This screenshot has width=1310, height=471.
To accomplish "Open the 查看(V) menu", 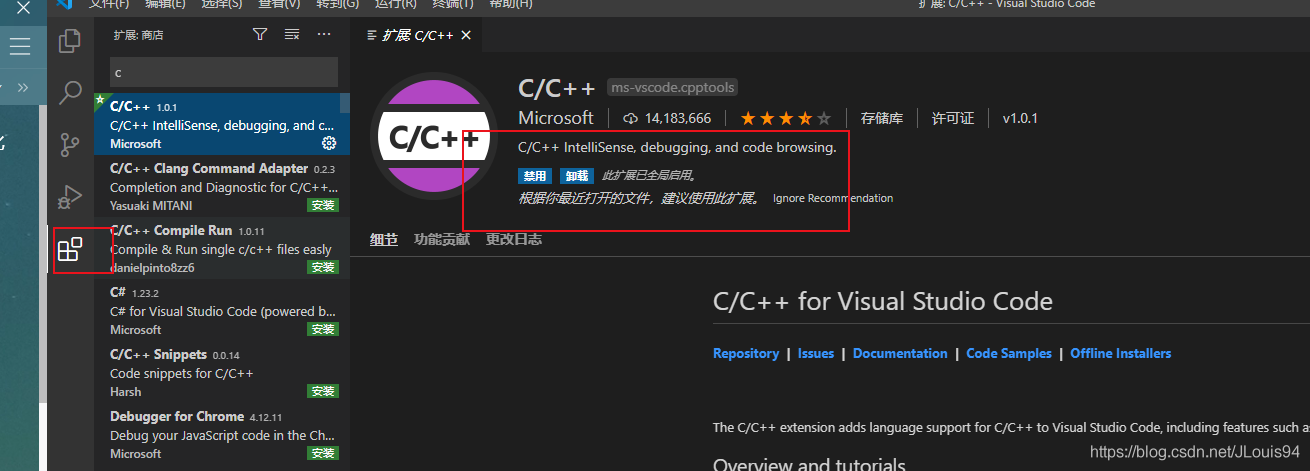I will [x=279, y=4].
